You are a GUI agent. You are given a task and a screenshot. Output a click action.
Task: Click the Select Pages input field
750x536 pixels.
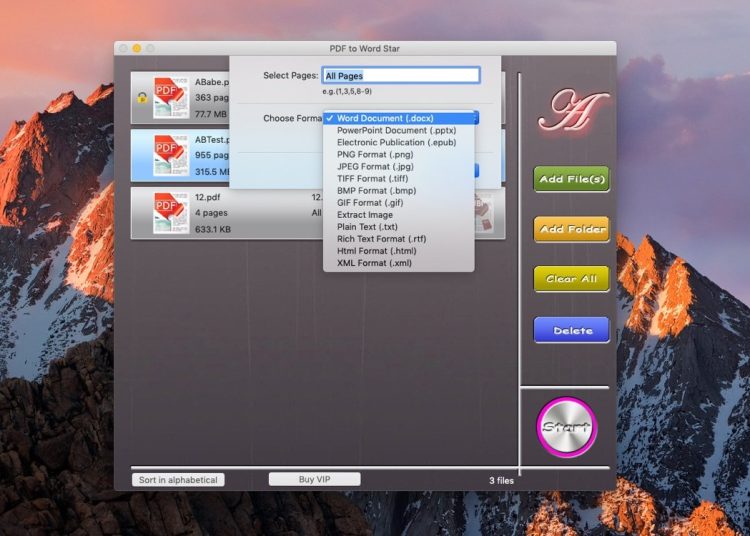(401, 75)
